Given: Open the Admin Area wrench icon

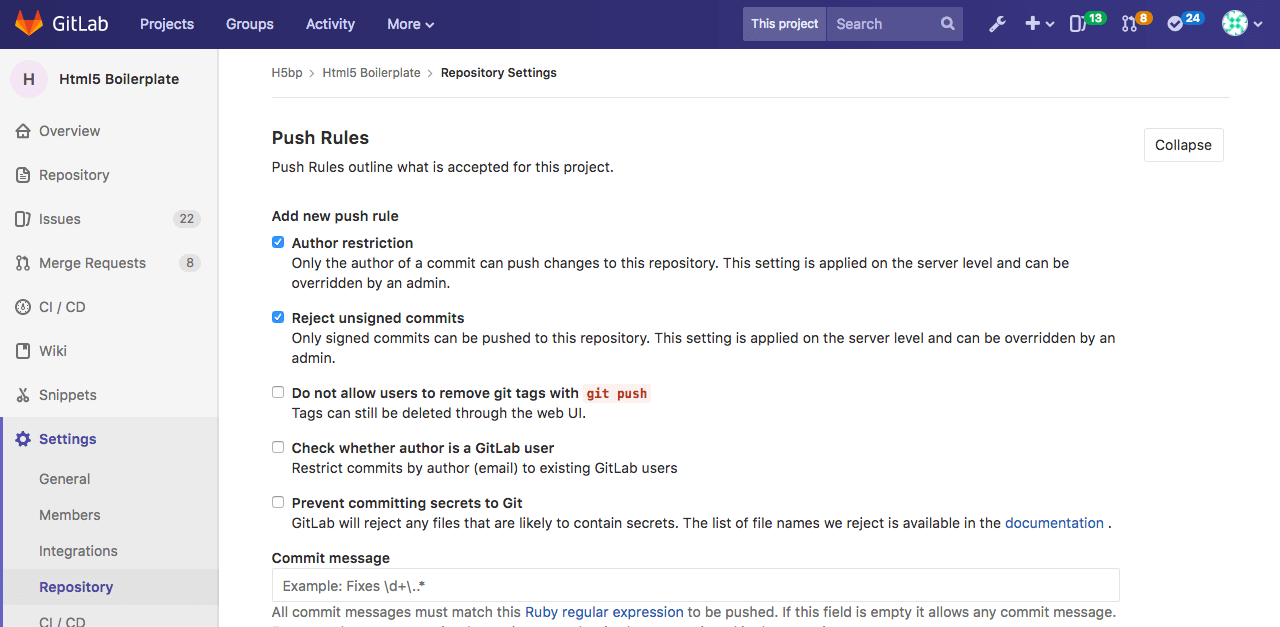Looking at the screenshot, I should [x=997, y=23].
